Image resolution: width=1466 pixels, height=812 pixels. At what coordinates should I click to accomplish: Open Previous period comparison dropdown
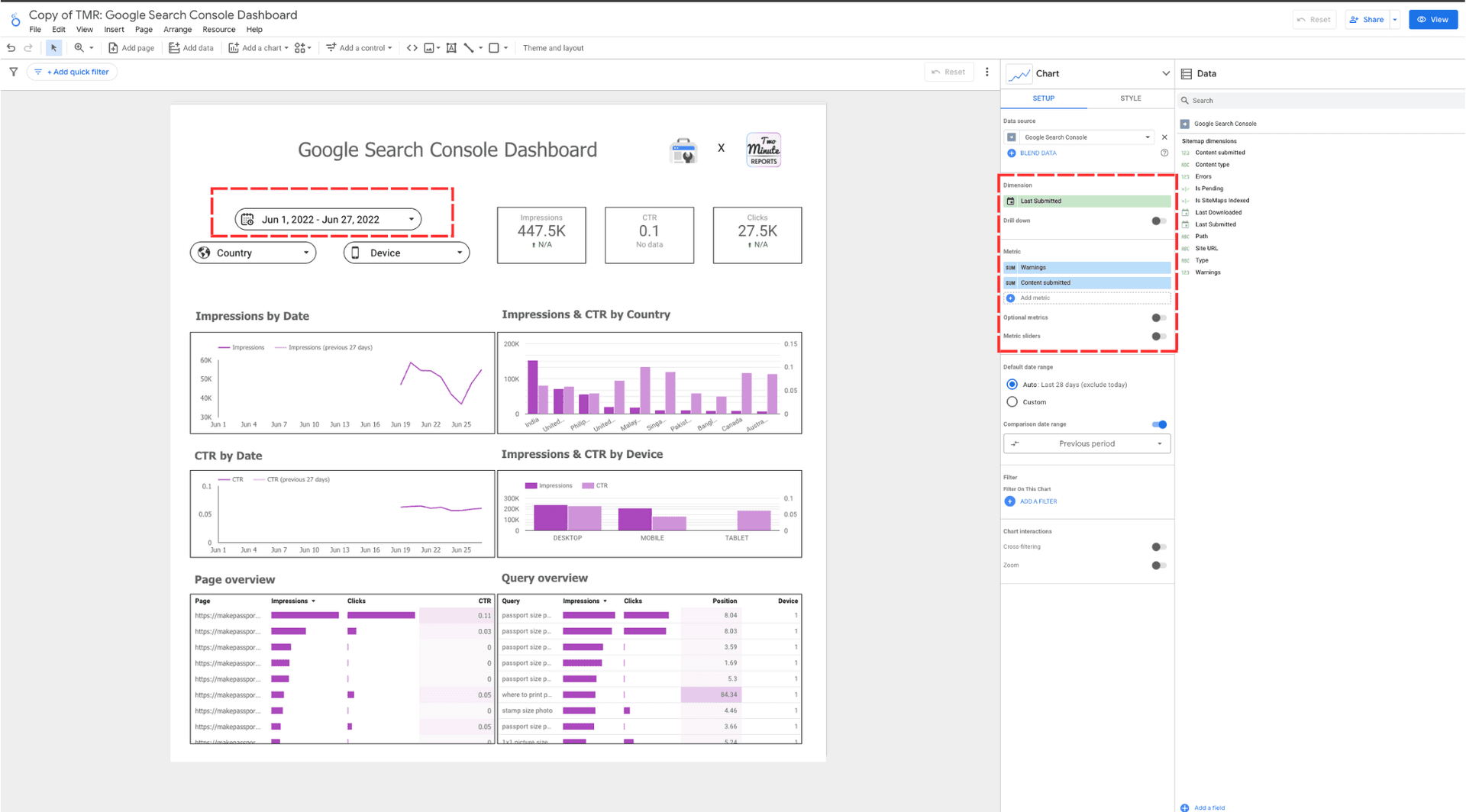pos(1087,444)
